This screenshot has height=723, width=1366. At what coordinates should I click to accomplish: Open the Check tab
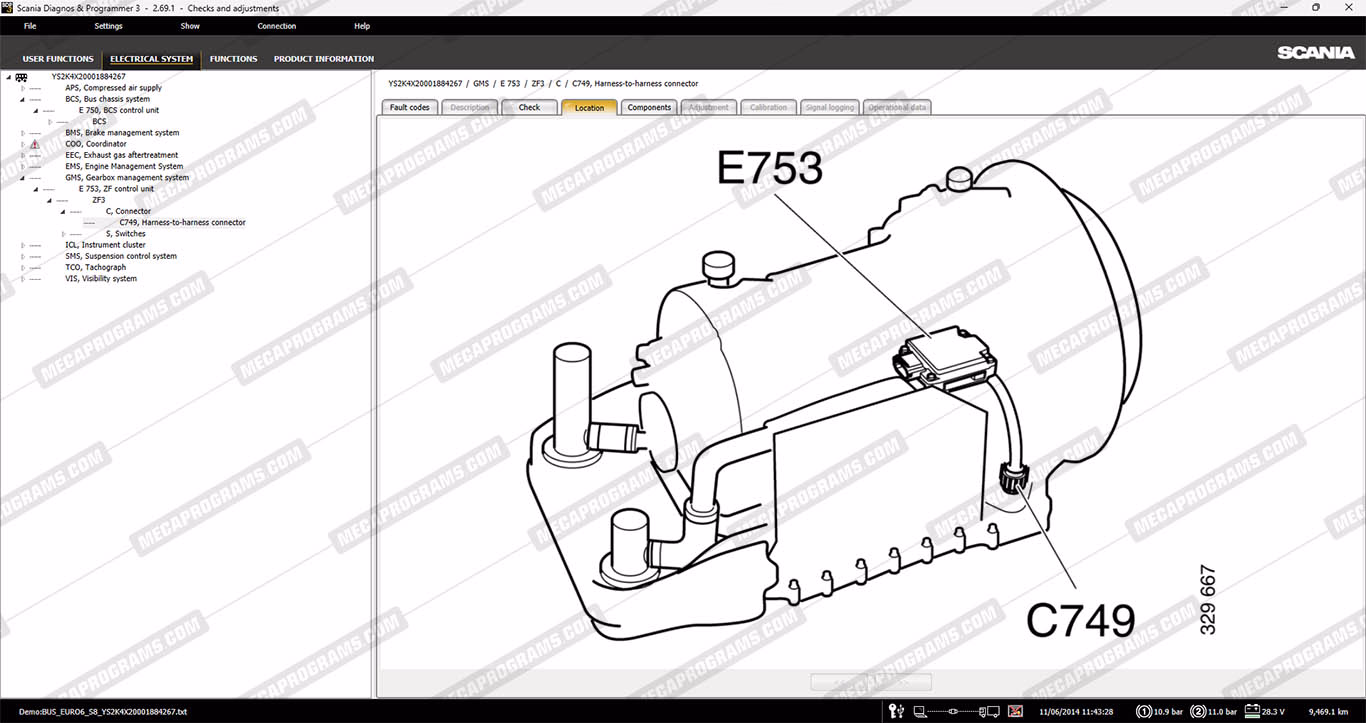click(529, 107)
